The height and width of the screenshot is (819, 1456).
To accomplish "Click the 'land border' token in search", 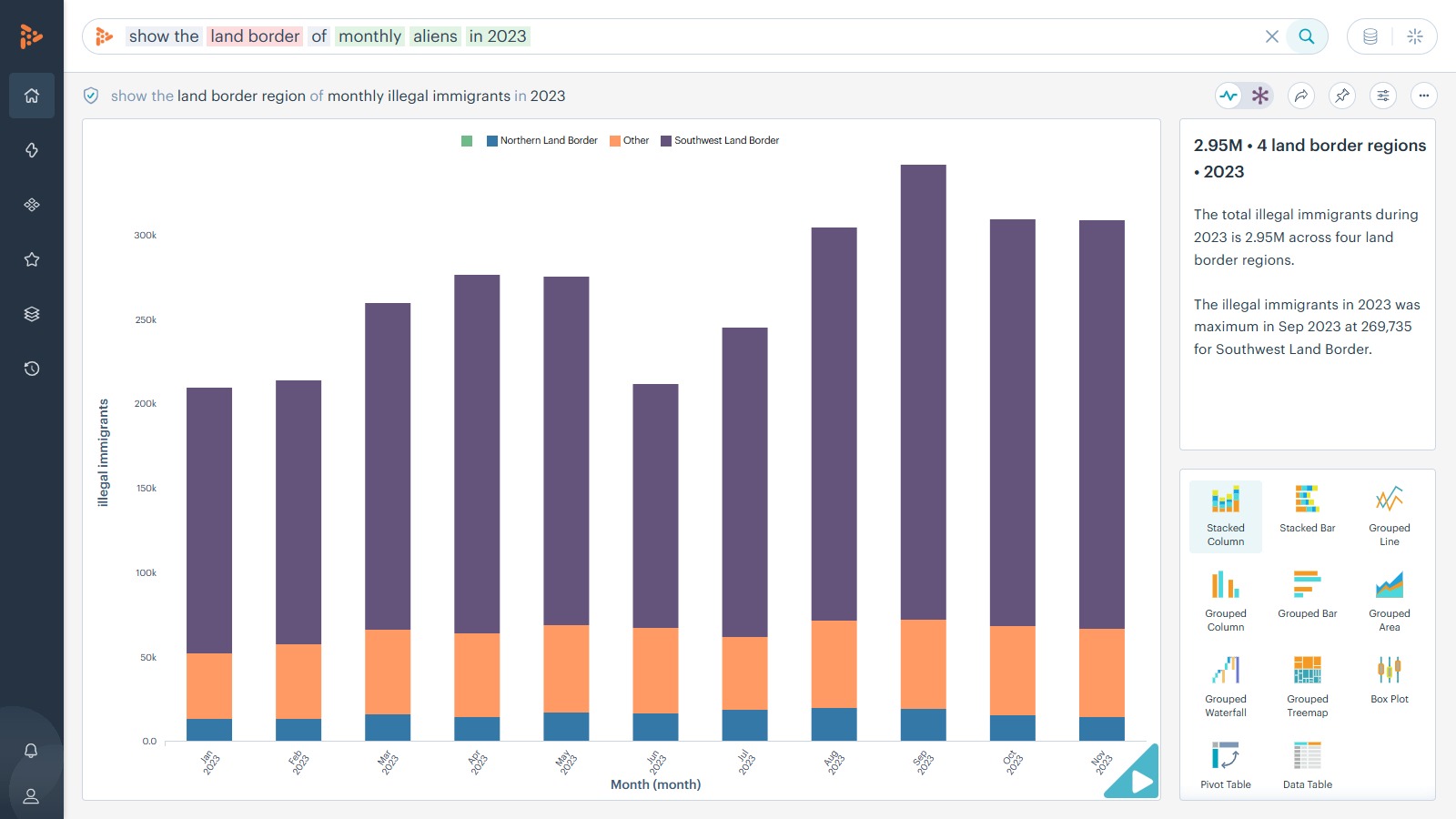I will 255,36.
